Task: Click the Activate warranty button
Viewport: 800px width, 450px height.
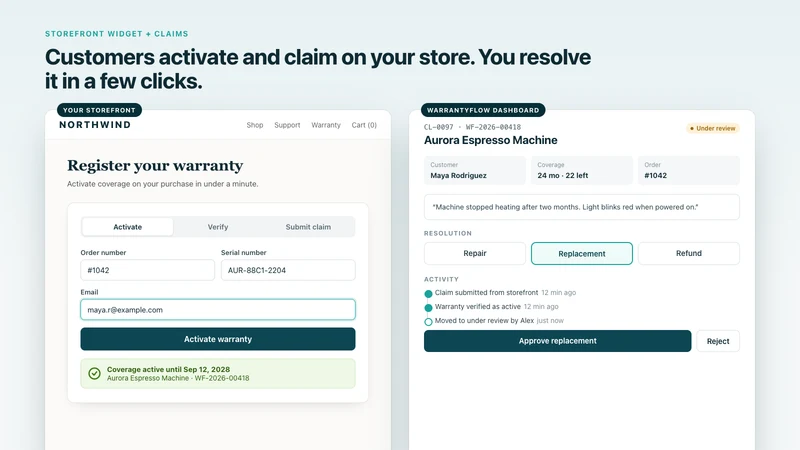Action: (218, 339)
